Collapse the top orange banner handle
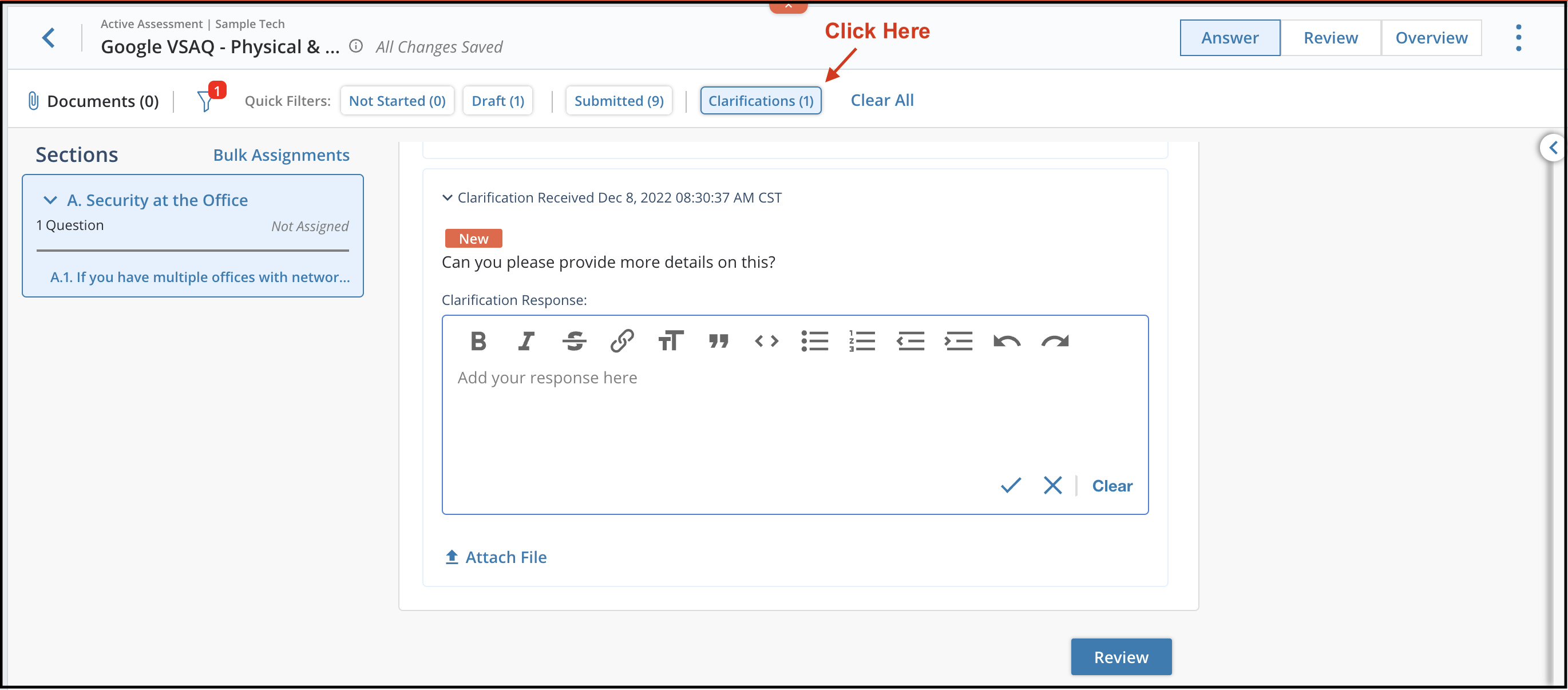The image size is (1568, 690). coord(788,6)
